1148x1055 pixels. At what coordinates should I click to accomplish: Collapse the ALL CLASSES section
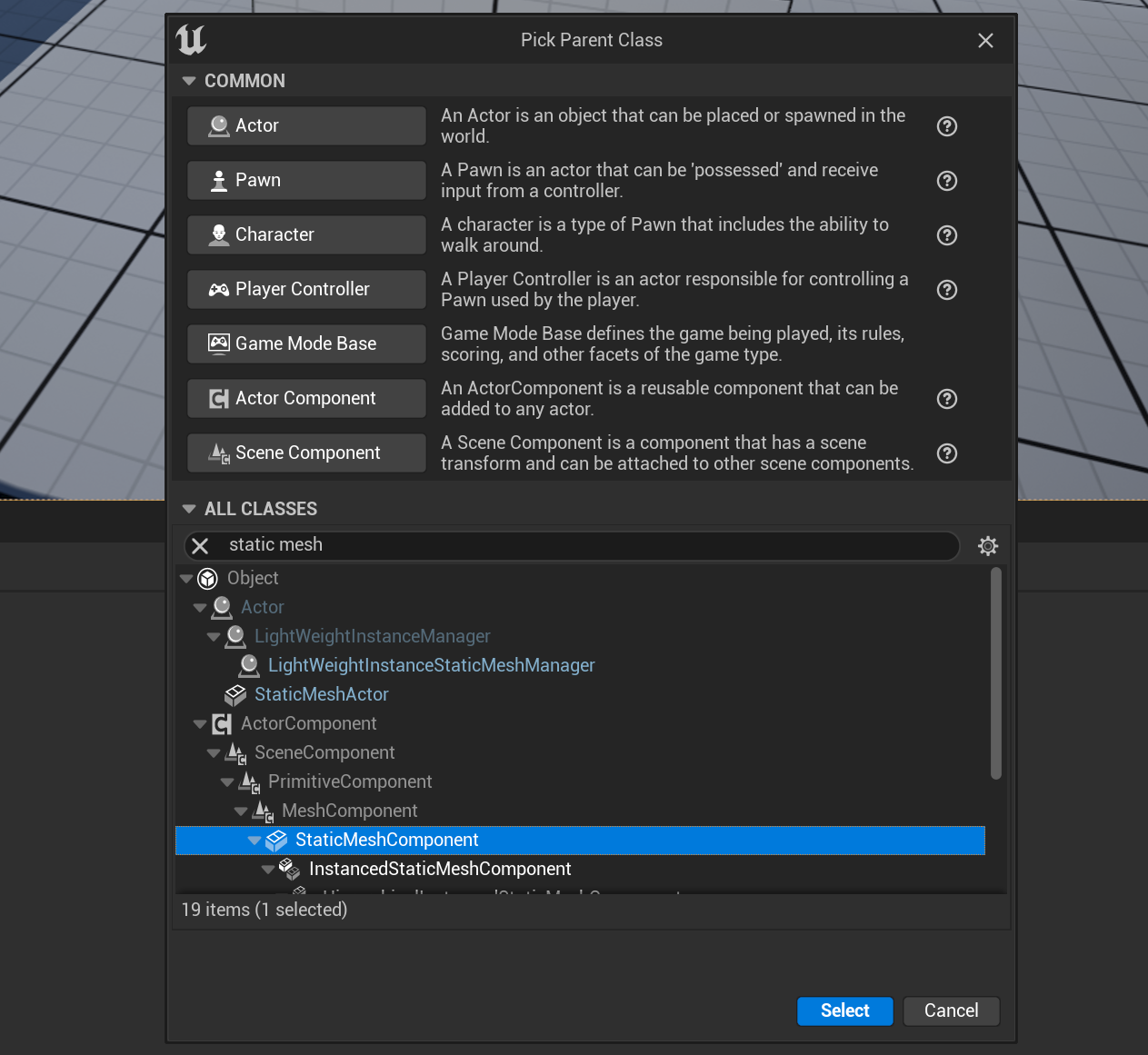189,509
